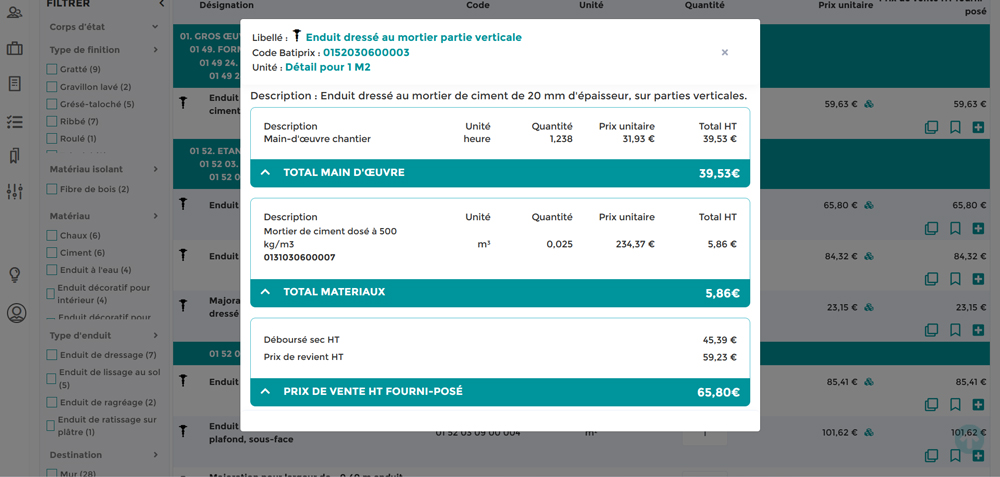Open the users icon in sidebar
1000x477 pixels.
coord(15,11)
